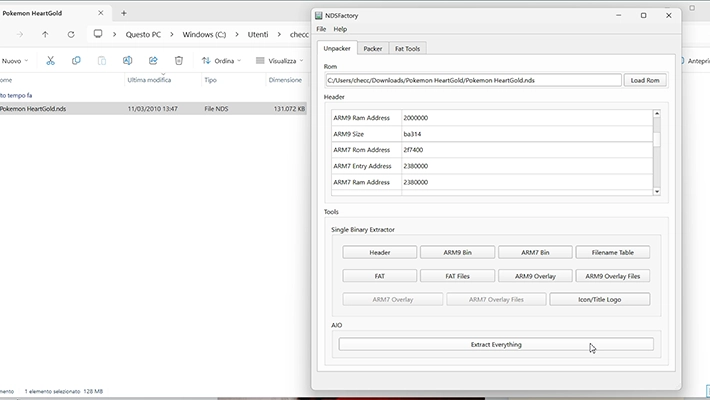Click the Cut scissors icon in File Explorer
710x400 pixels.
(50, 61)
